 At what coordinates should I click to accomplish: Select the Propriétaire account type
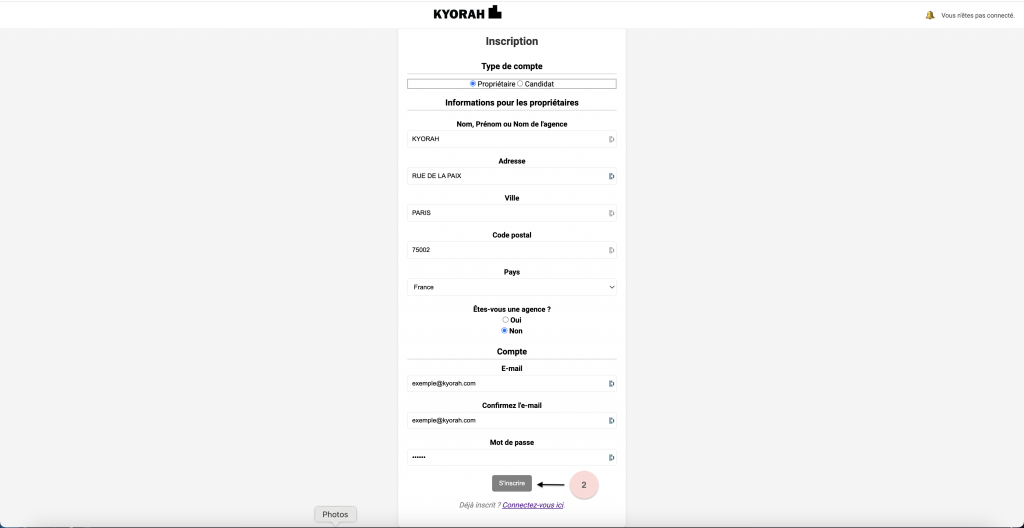(x=473, y=84)
